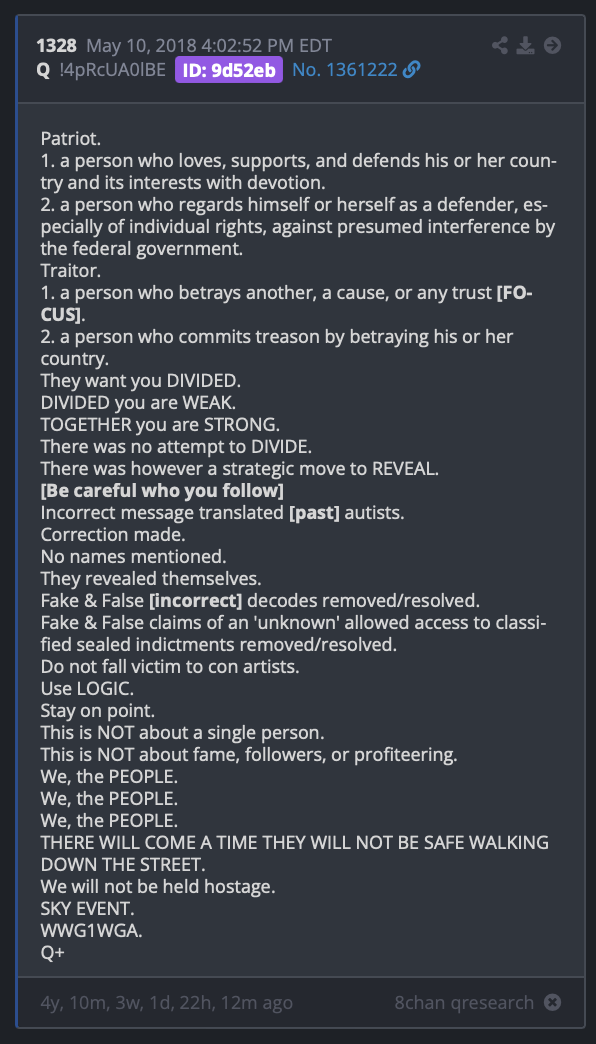Click the WWG1WGA. line
The height and width of the screenshot is (1044, 596).
[x=92, y=931]
